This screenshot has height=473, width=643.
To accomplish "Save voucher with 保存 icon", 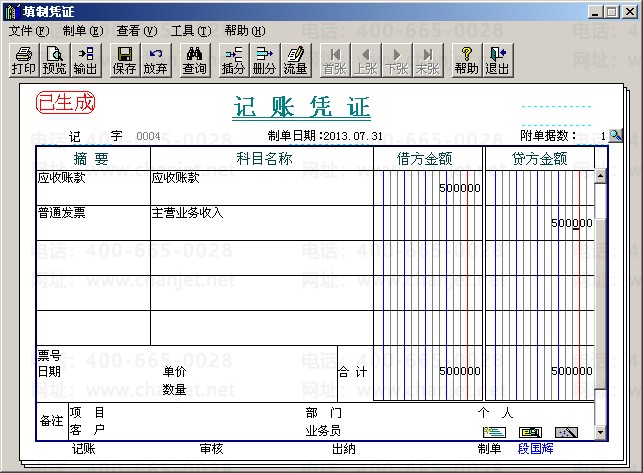I will point(125,60).
